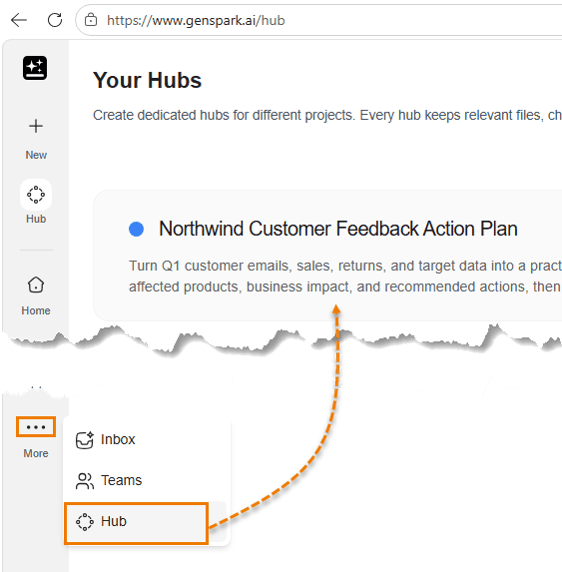
Task: Open the Genspark sparkle logo
Action: point(35,68)
